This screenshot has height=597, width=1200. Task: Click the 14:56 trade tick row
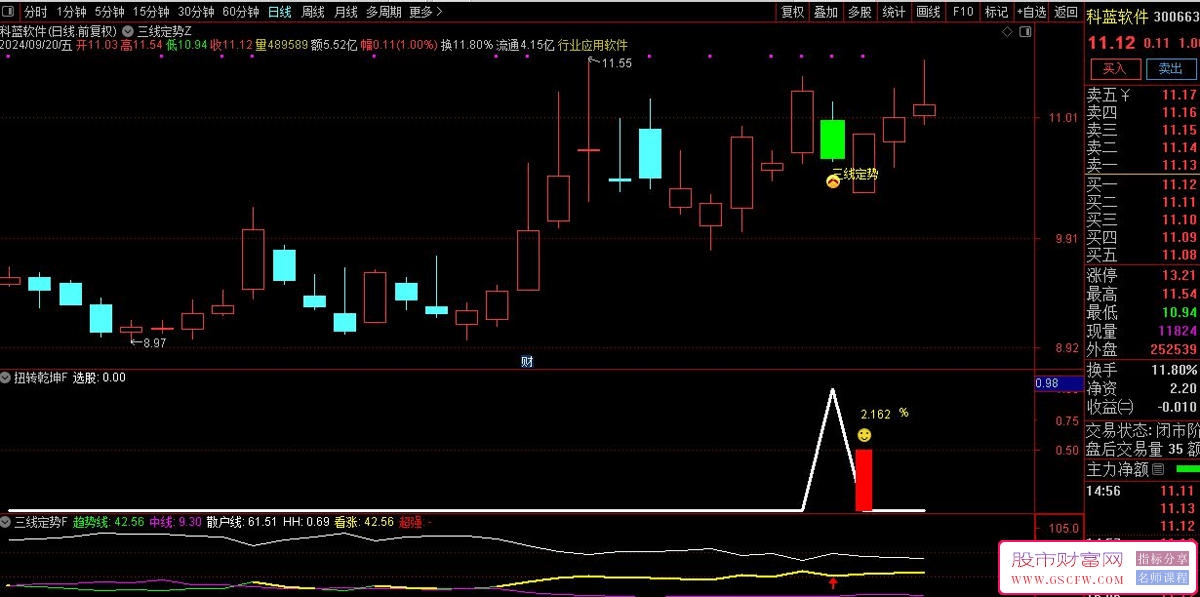1142,491
